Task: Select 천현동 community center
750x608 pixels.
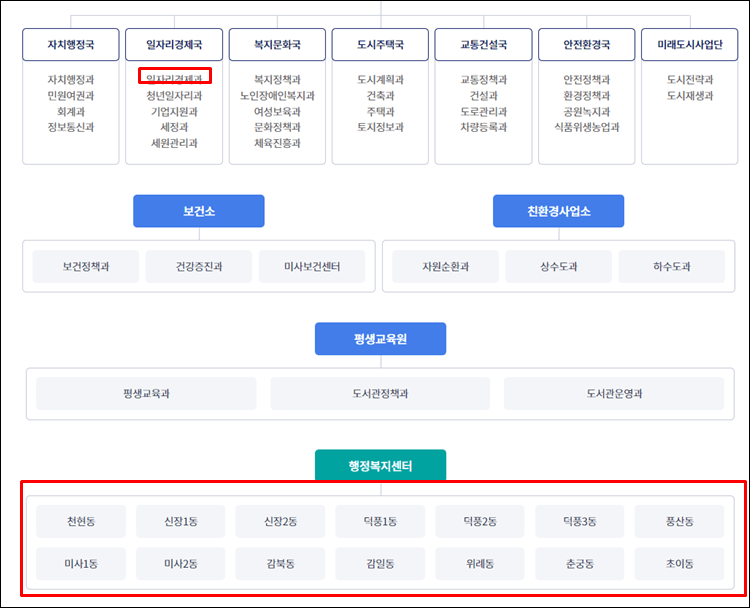Action: pos(81,521)
